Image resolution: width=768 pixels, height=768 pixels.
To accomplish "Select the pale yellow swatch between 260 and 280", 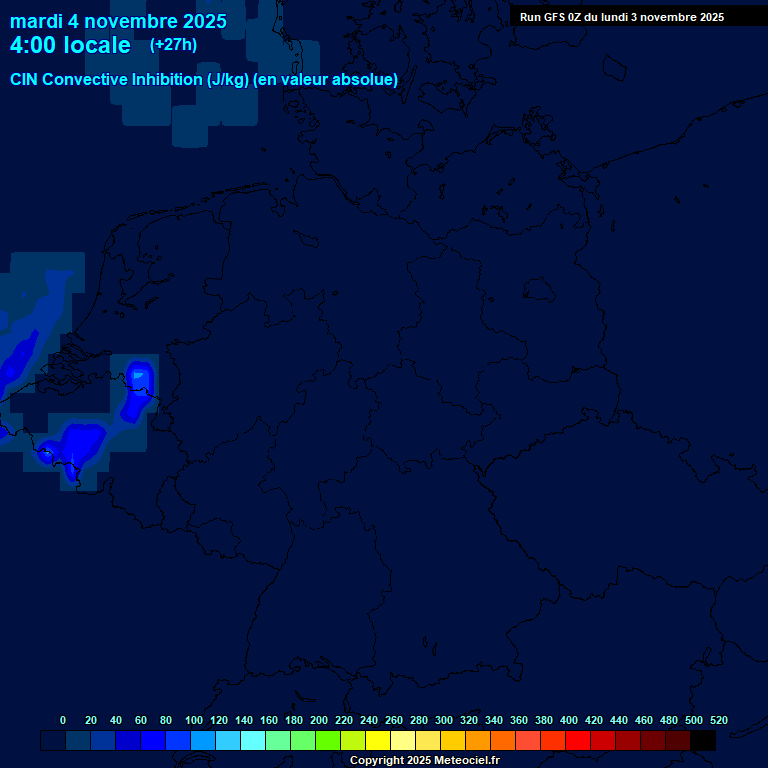I will 403,740.
